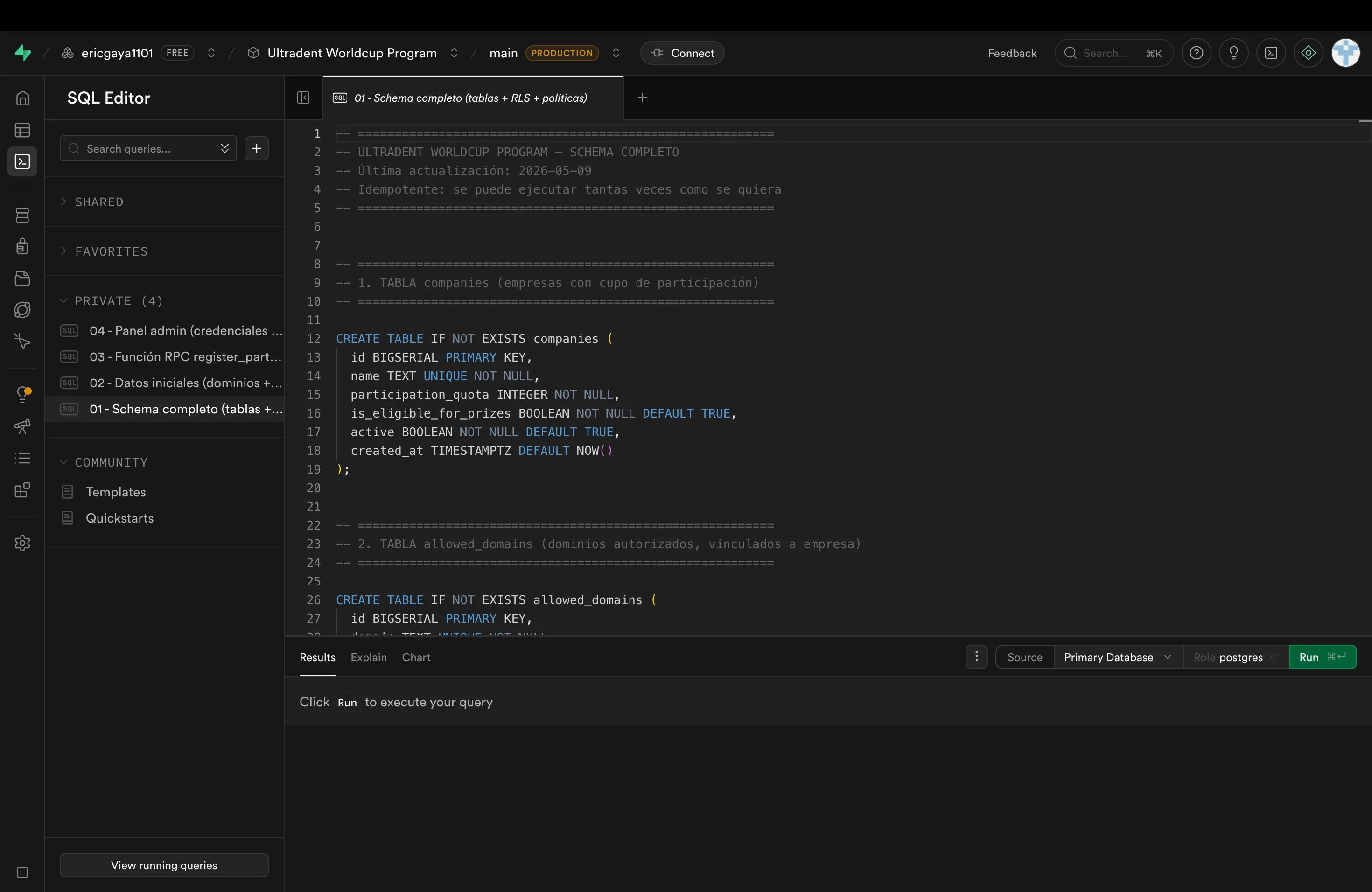Open the organization switcher chevrons
This screenshot has height=892, width=1372.
pyautogui.click(x=211, y=53)
